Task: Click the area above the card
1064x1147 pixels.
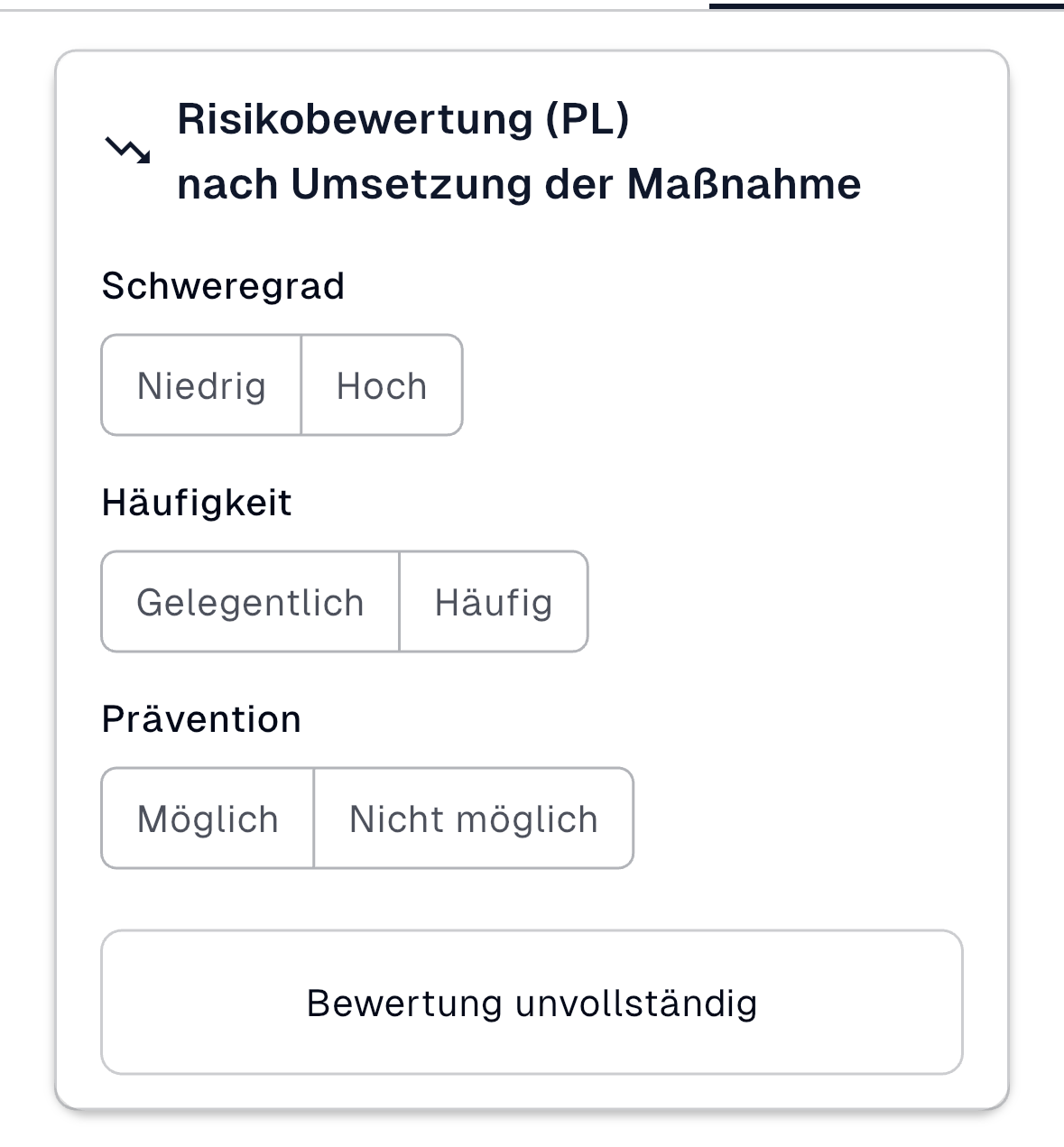Action: point(532,27)
